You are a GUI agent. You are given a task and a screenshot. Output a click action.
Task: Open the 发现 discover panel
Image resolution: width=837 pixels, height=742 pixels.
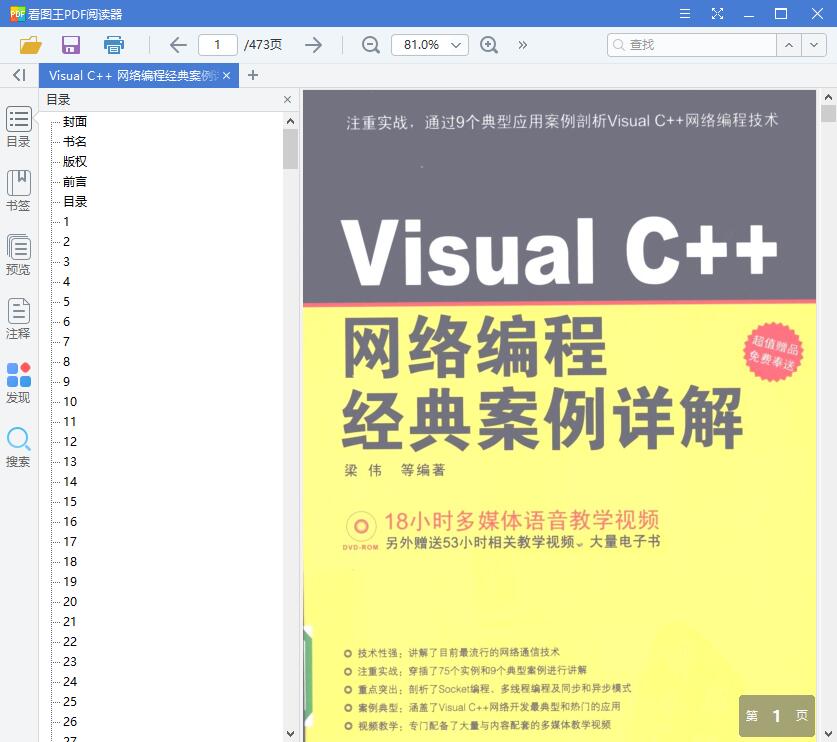19,383
